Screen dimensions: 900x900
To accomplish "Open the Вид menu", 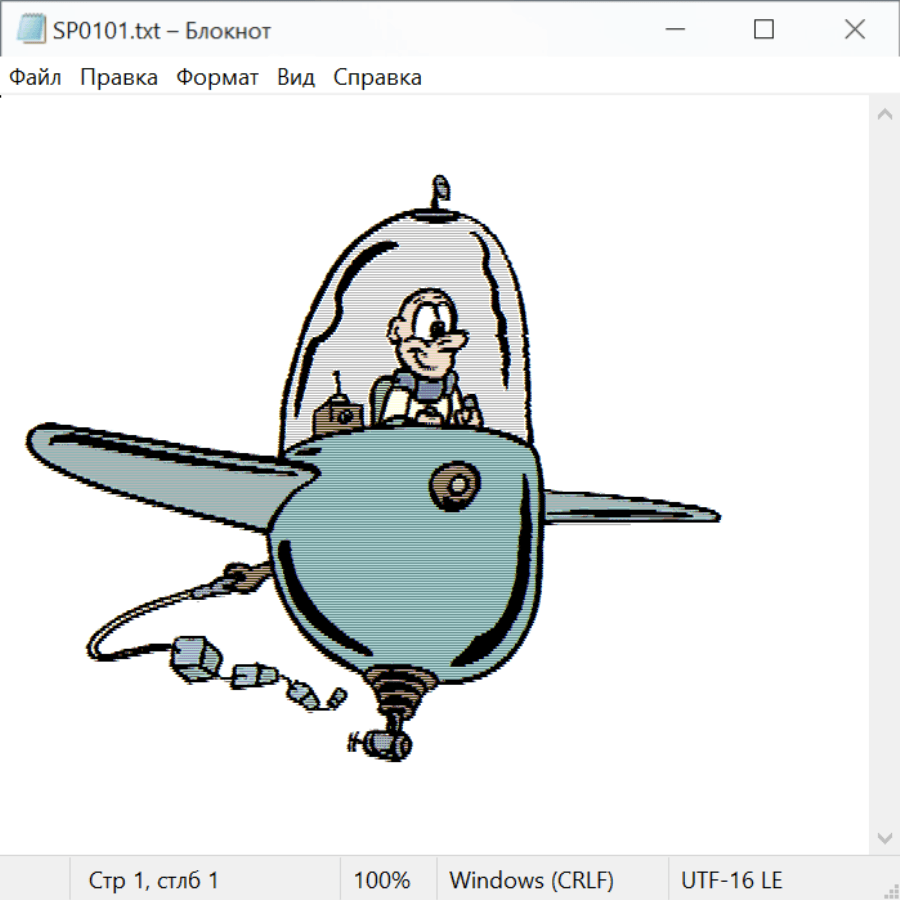I will pyautogui.click(x=296, y=78).
